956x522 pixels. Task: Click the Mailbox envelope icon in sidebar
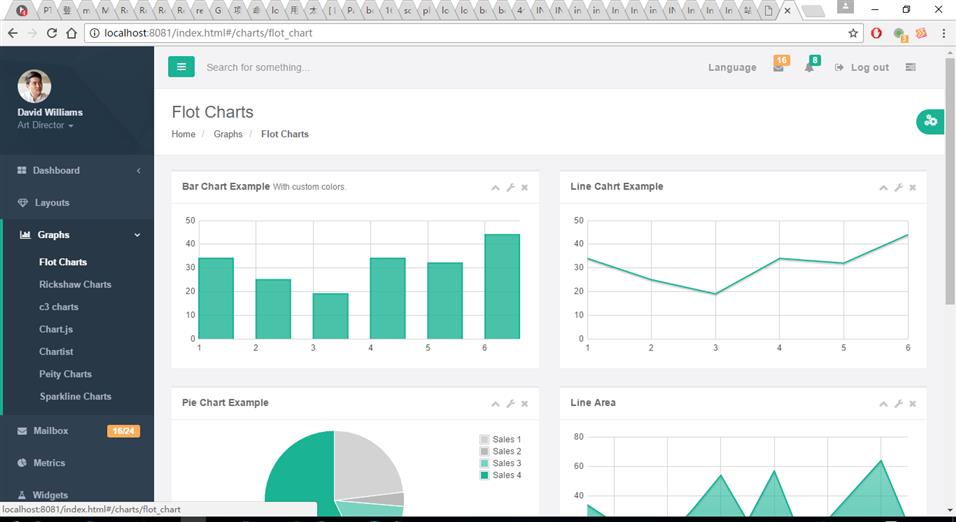(x=22, y=431)
